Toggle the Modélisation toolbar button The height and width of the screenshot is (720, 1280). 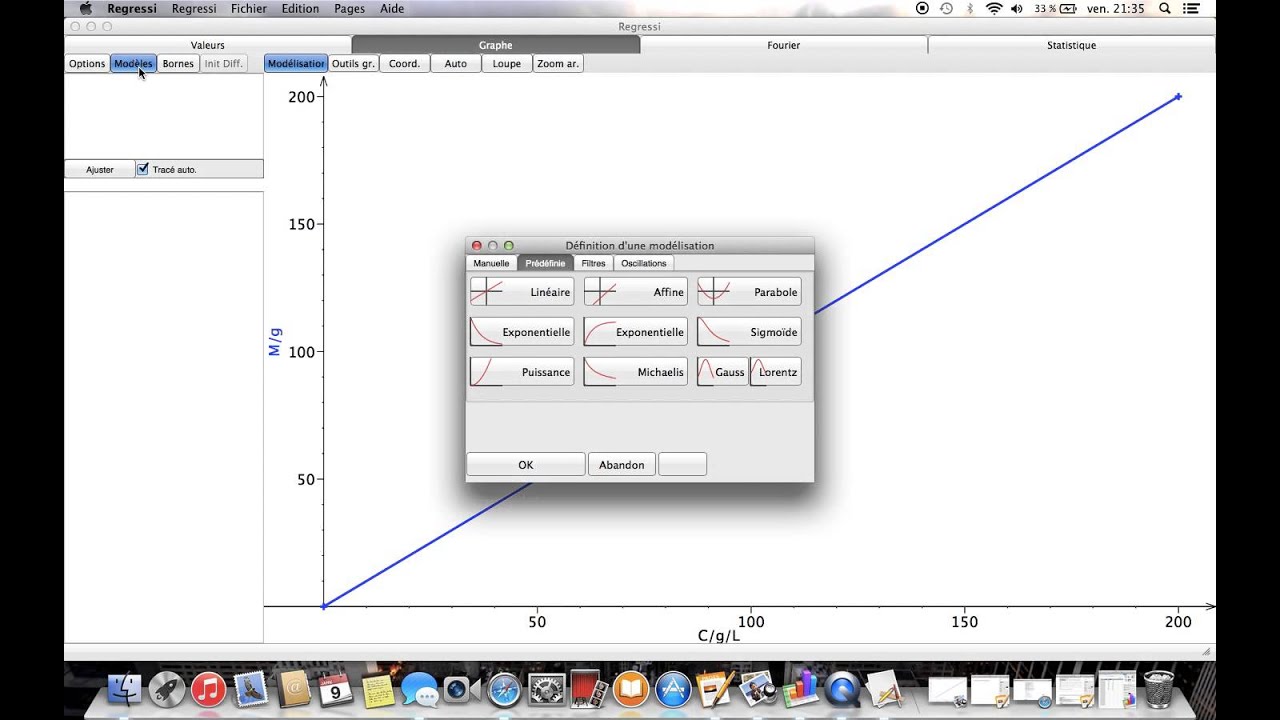[296, 63]
